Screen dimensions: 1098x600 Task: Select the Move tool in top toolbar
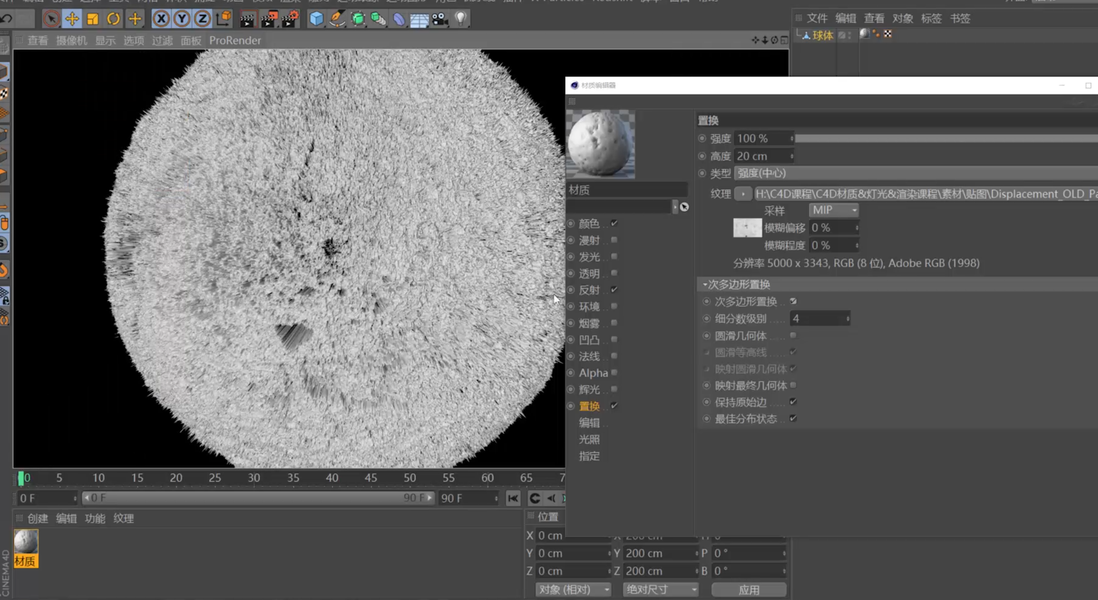coord(72,19)
